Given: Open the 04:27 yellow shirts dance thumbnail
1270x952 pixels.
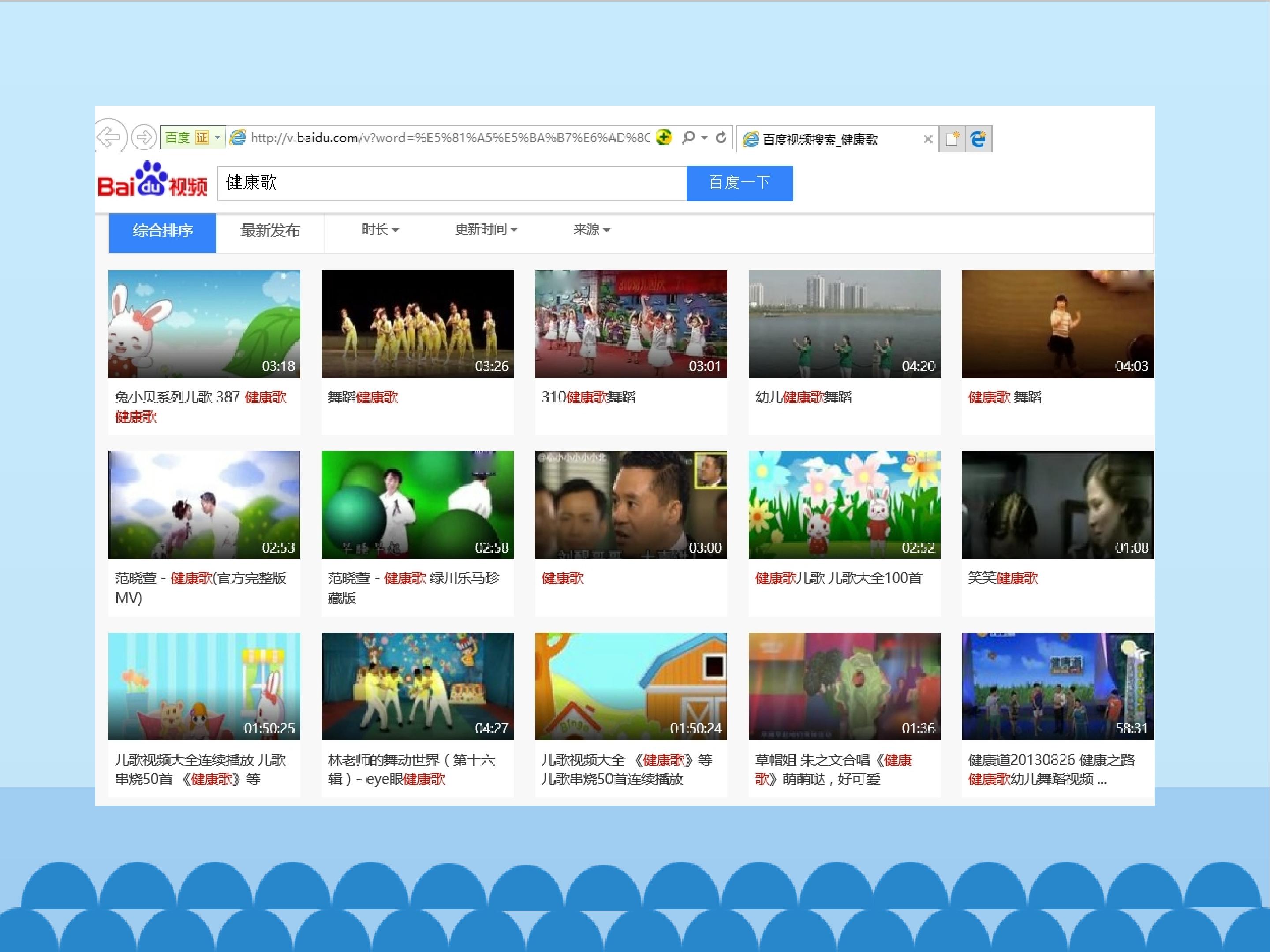Looking at the screenshot, I should [418, 686].
